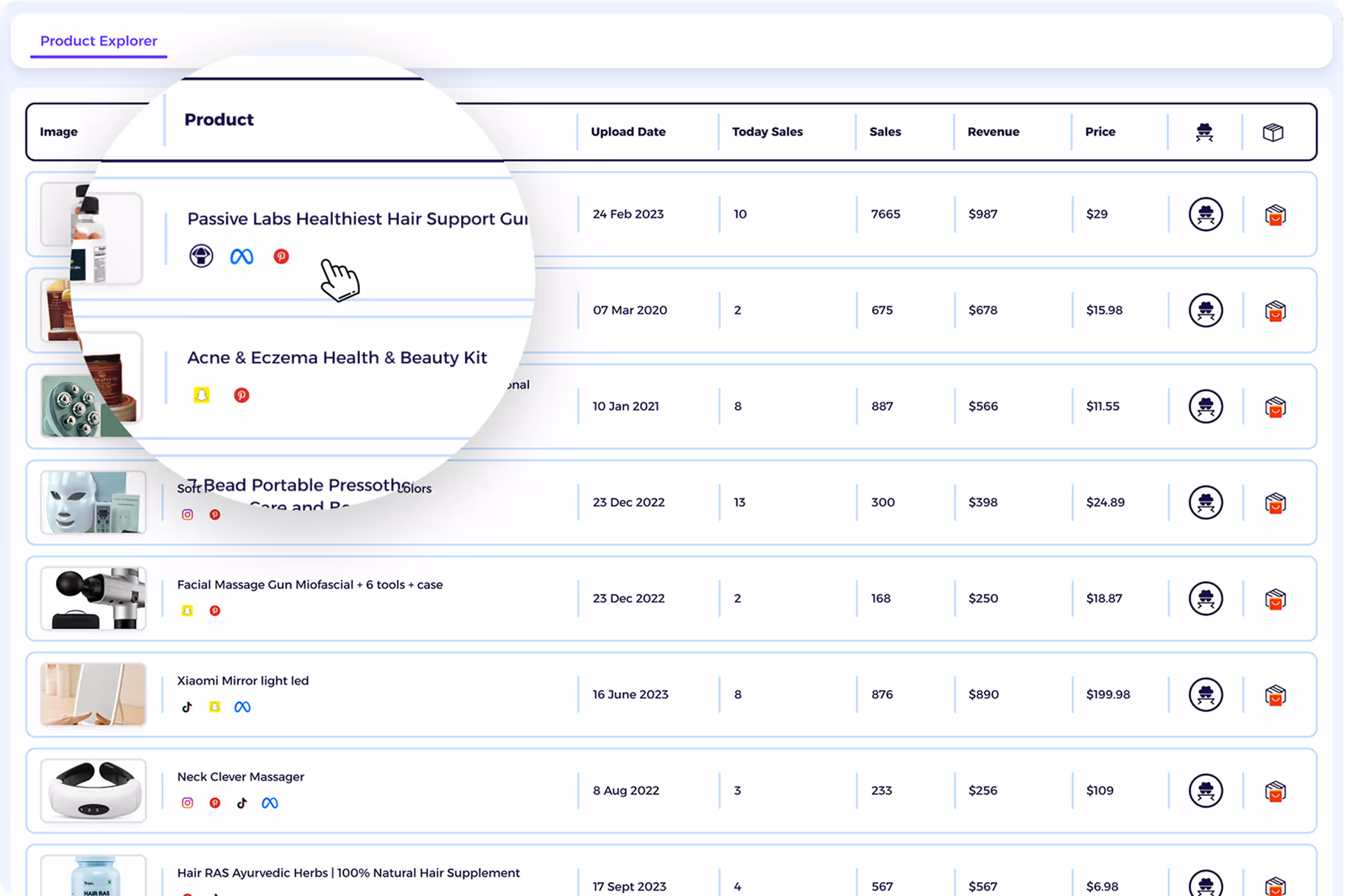Click the Meta icon under Passive Labs product

242,256
